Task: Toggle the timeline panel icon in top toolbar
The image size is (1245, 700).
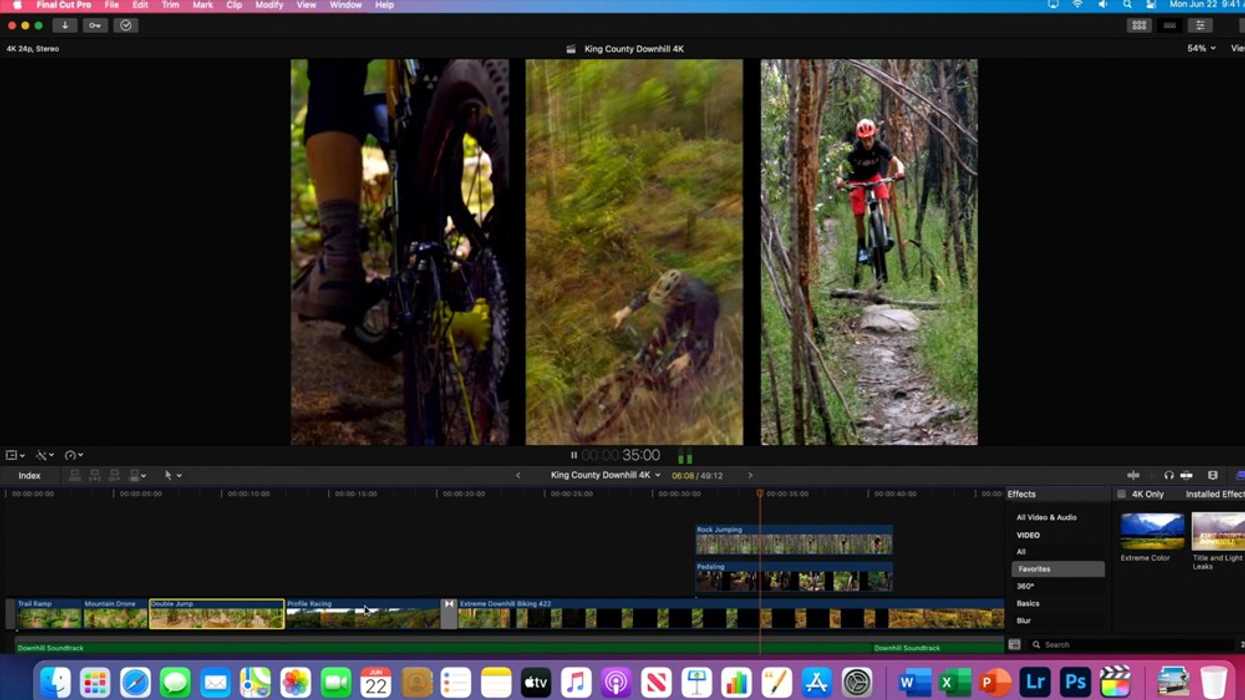Action: tap(1170, 25)
